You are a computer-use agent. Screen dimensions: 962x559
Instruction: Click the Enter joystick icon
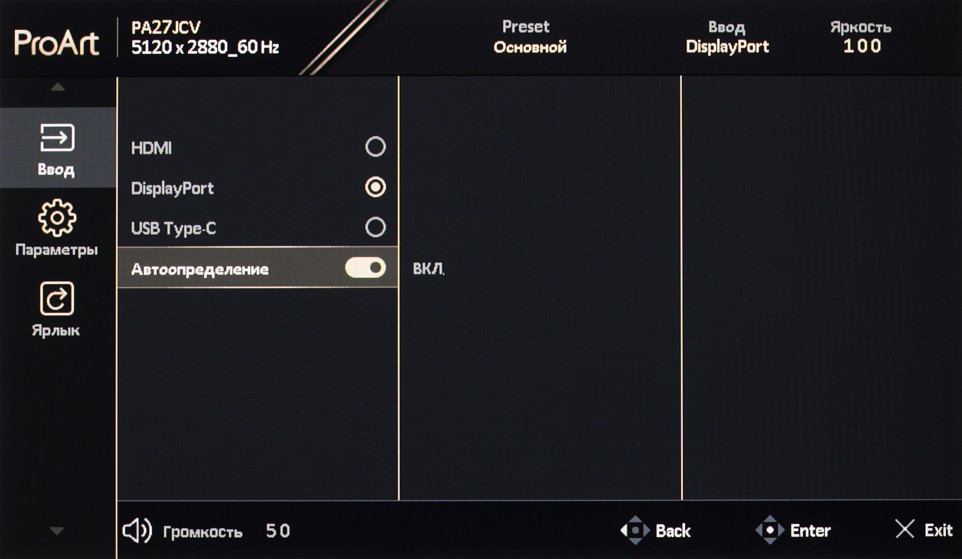tap(769, 531)
